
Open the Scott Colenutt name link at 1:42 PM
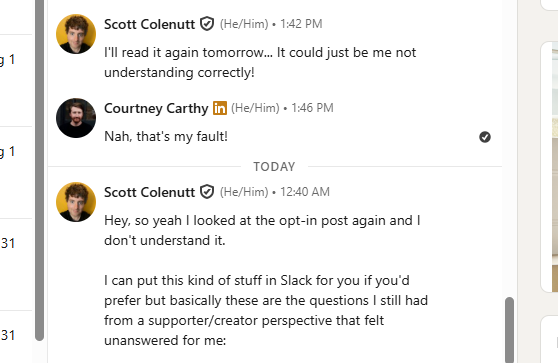point(149,24)
